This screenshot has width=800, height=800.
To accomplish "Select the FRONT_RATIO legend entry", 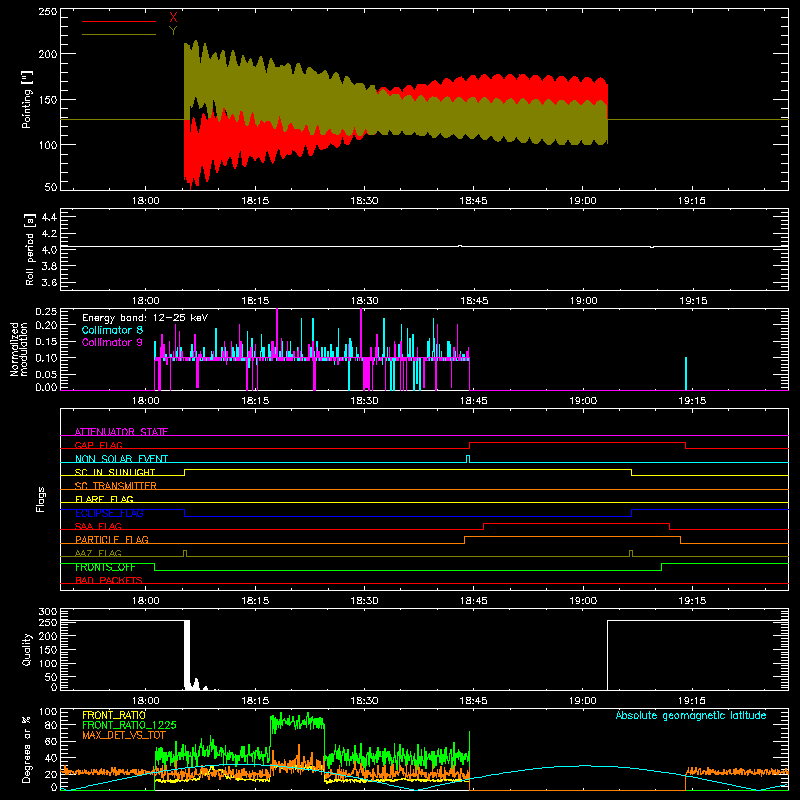I will pyautogui.click(x=114, y=715).
